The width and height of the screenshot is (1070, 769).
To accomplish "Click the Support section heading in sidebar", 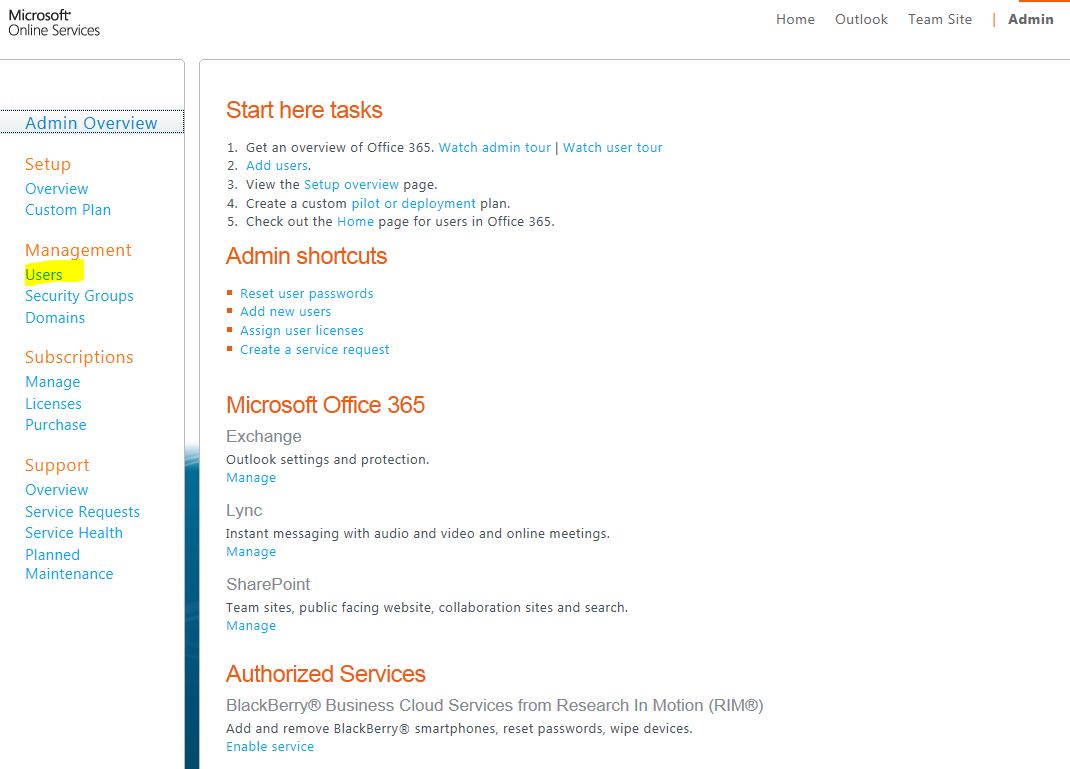I will 57,465.
